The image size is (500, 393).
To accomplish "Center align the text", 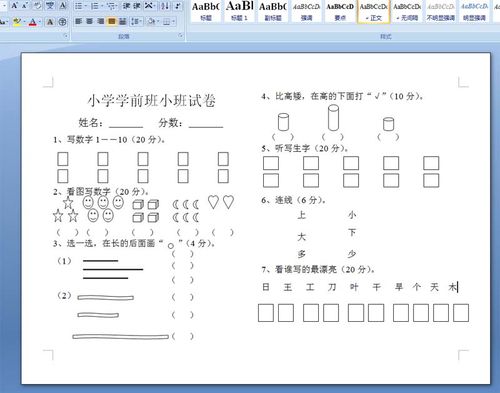I will pyautogui.click(x=89, y=22).
